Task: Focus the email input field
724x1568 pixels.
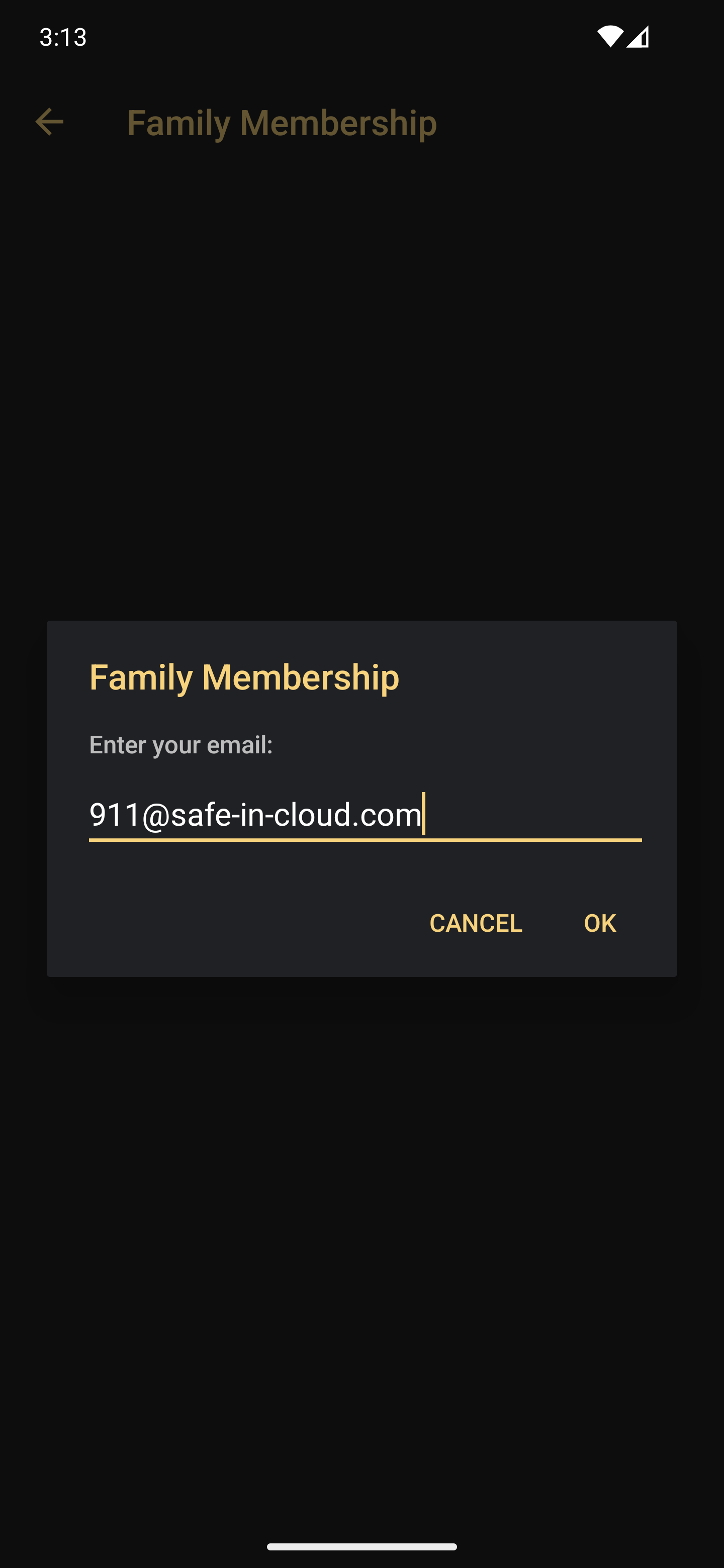Action: coord(366,815)
